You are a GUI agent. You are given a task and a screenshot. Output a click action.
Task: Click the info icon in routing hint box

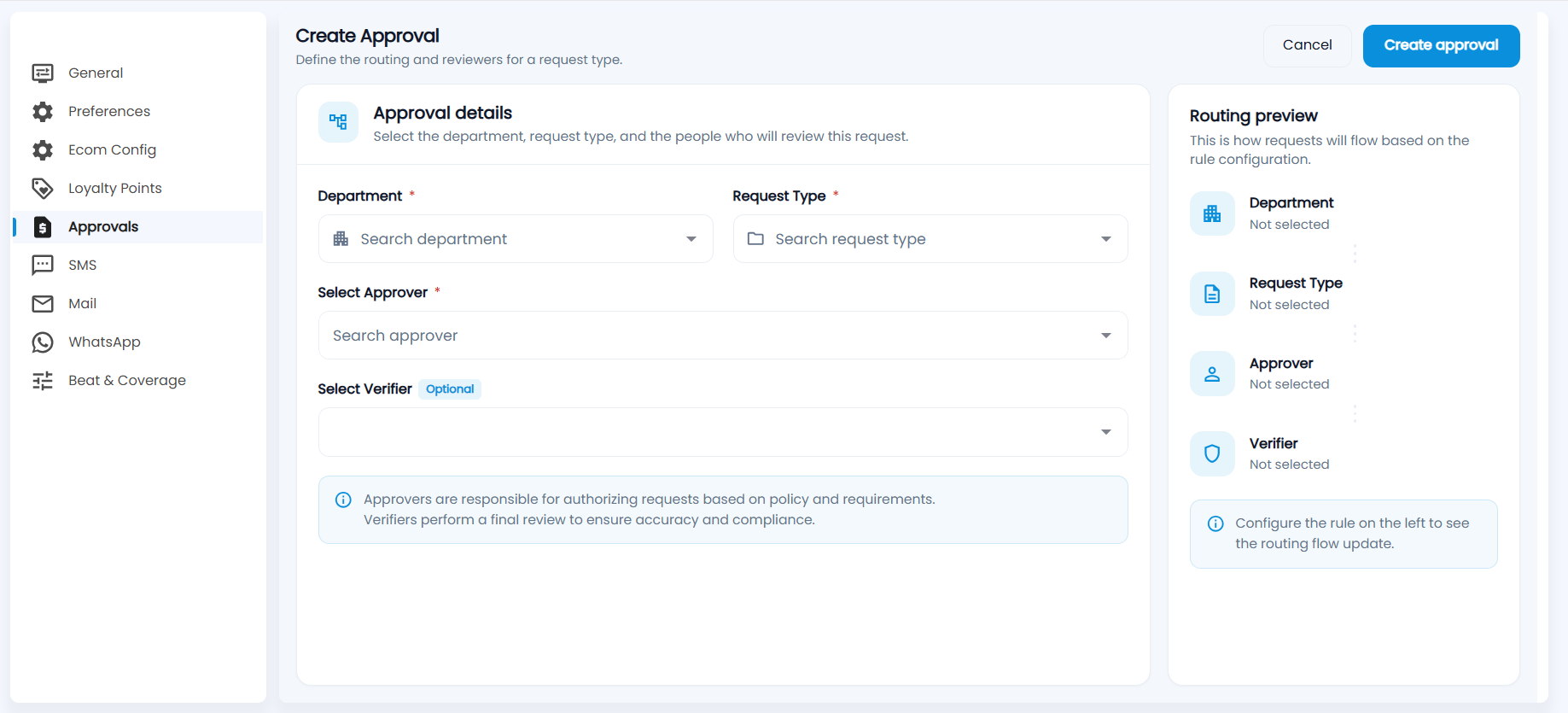(1215, 523)
